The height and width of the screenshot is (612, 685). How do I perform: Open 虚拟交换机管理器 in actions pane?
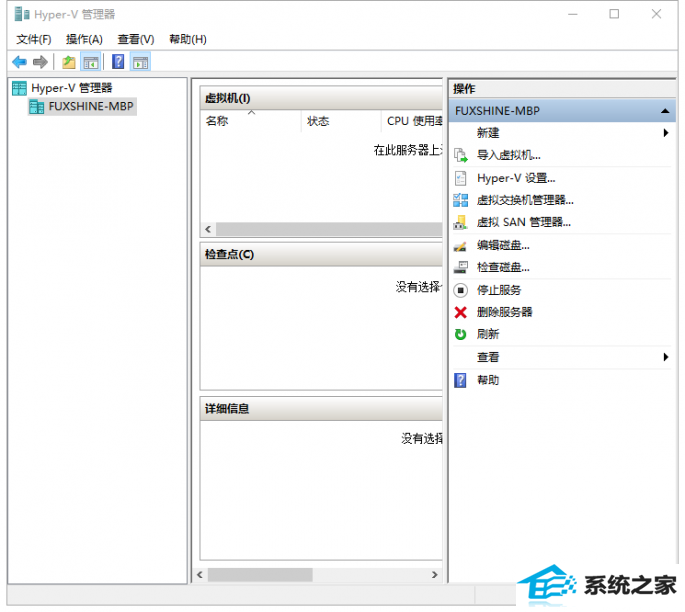[x=524, y=200]
